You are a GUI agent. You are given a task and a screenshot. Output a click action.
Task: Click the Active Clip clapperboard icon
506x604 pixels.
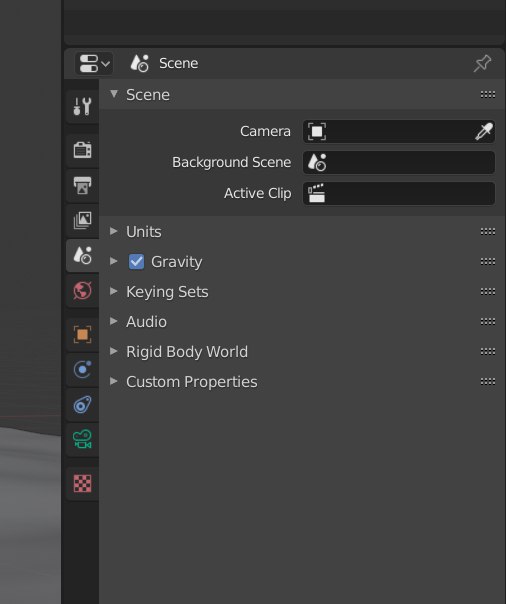click(317, 193)
